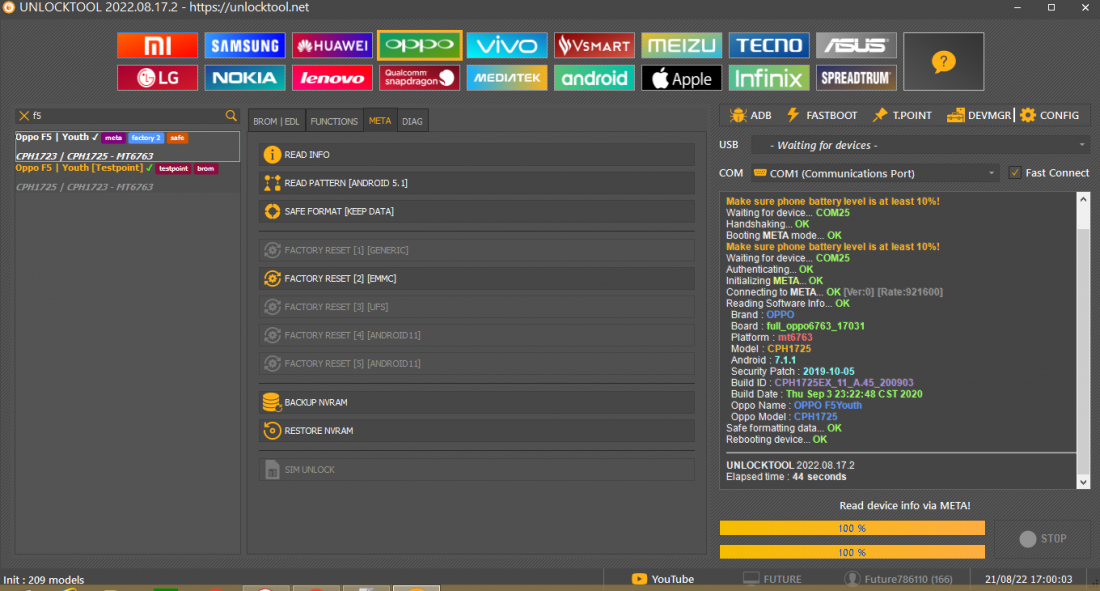Click the Board value full_oppo6763_17031
The image size is (1100, 591).
tap(815, 326)
